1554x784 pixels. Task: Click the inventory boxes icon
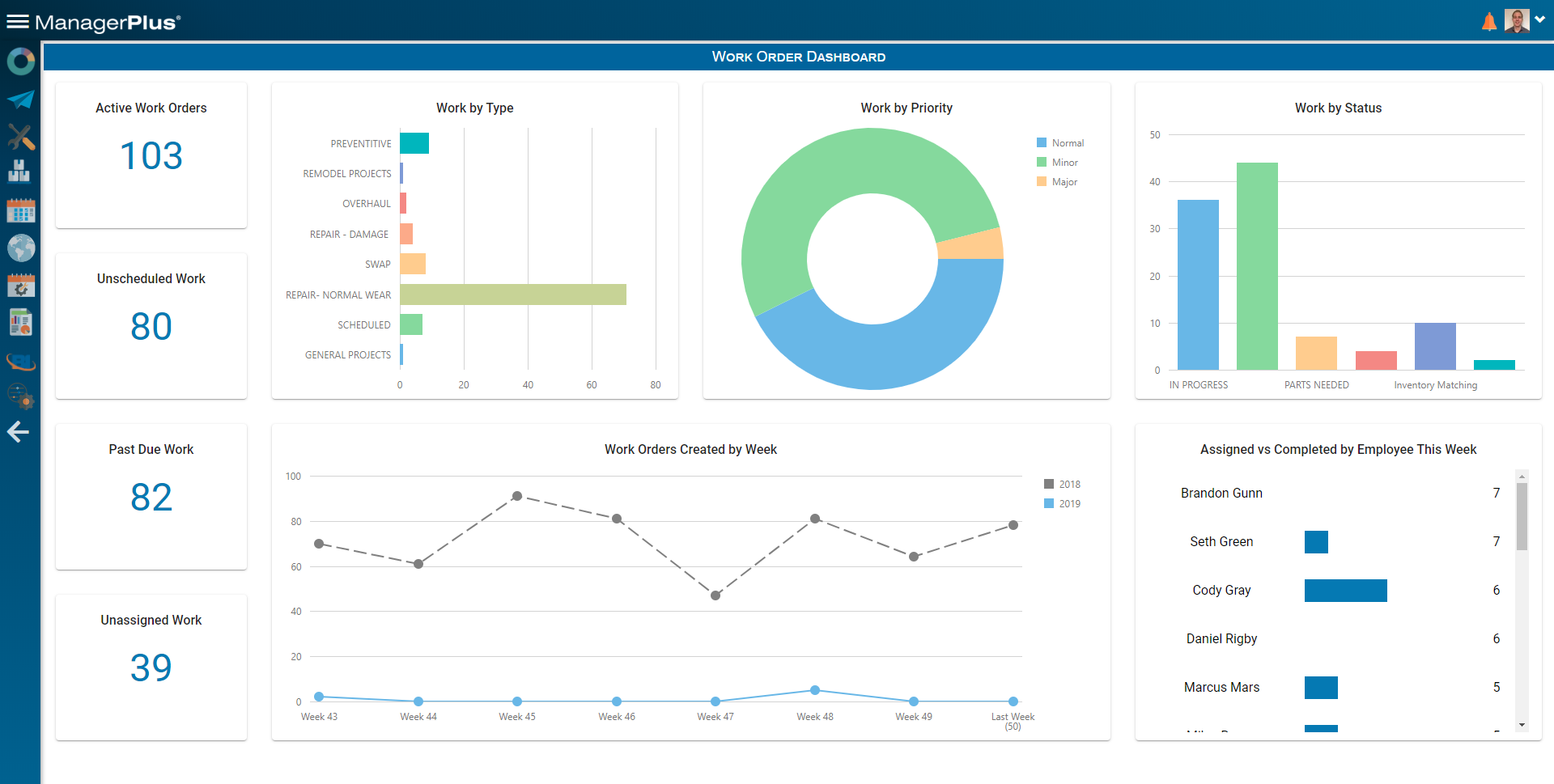click(20, 171)
